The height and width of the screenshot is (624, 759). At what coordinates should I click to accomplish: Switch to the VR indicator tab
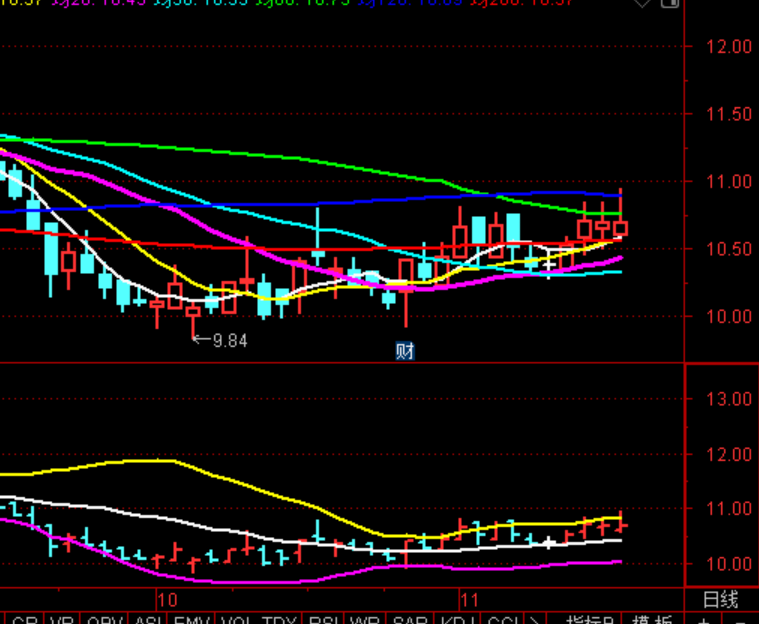pos(62,619)
